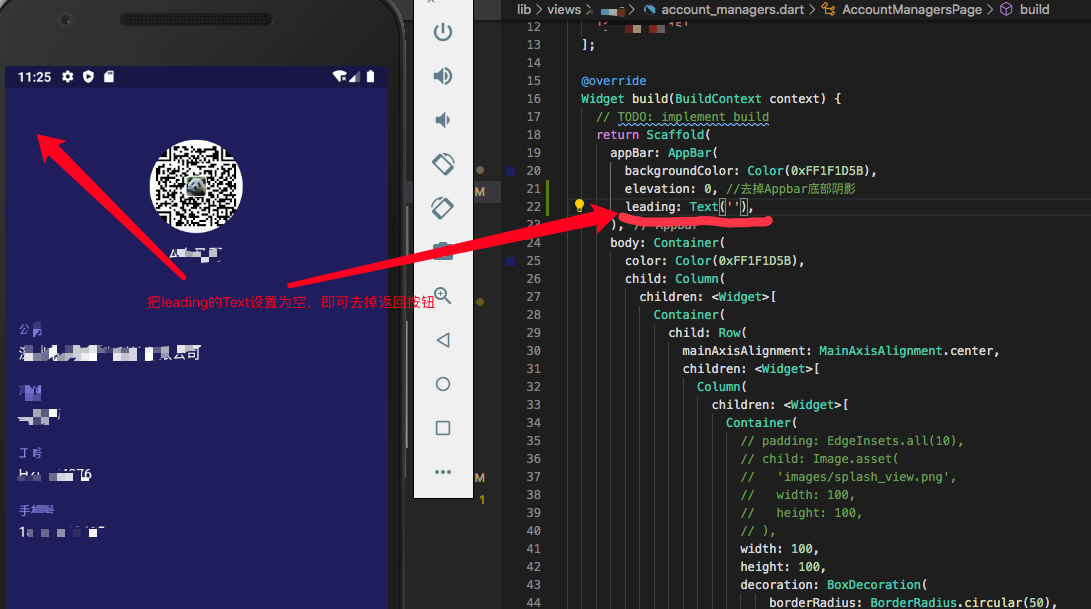Click the SD card icon in the phone status bar

tap(109, 77)
